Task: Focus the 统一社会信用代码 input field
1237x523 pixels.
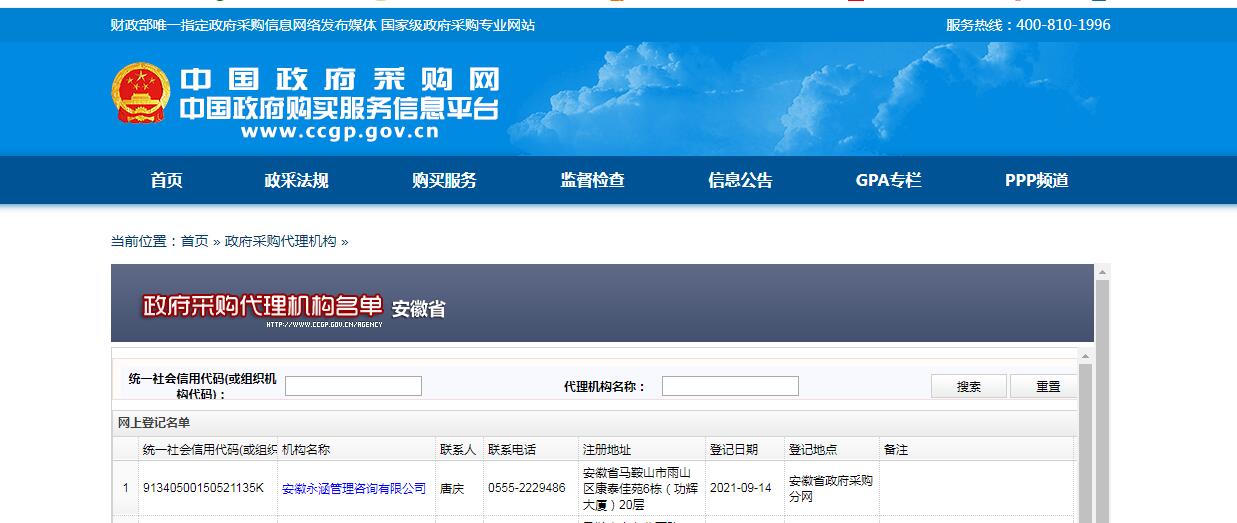Action: pyautogui.click(x=353, y=386)
